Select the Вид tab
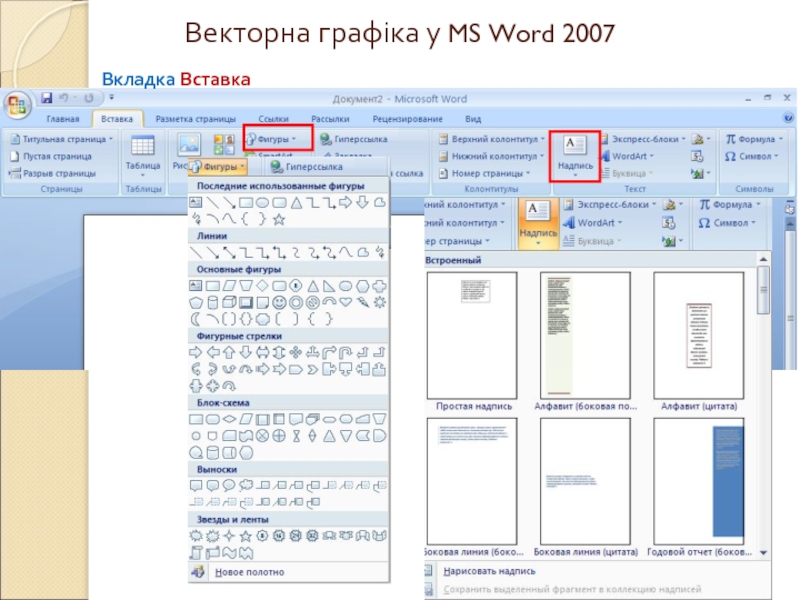 coord(473,119)
